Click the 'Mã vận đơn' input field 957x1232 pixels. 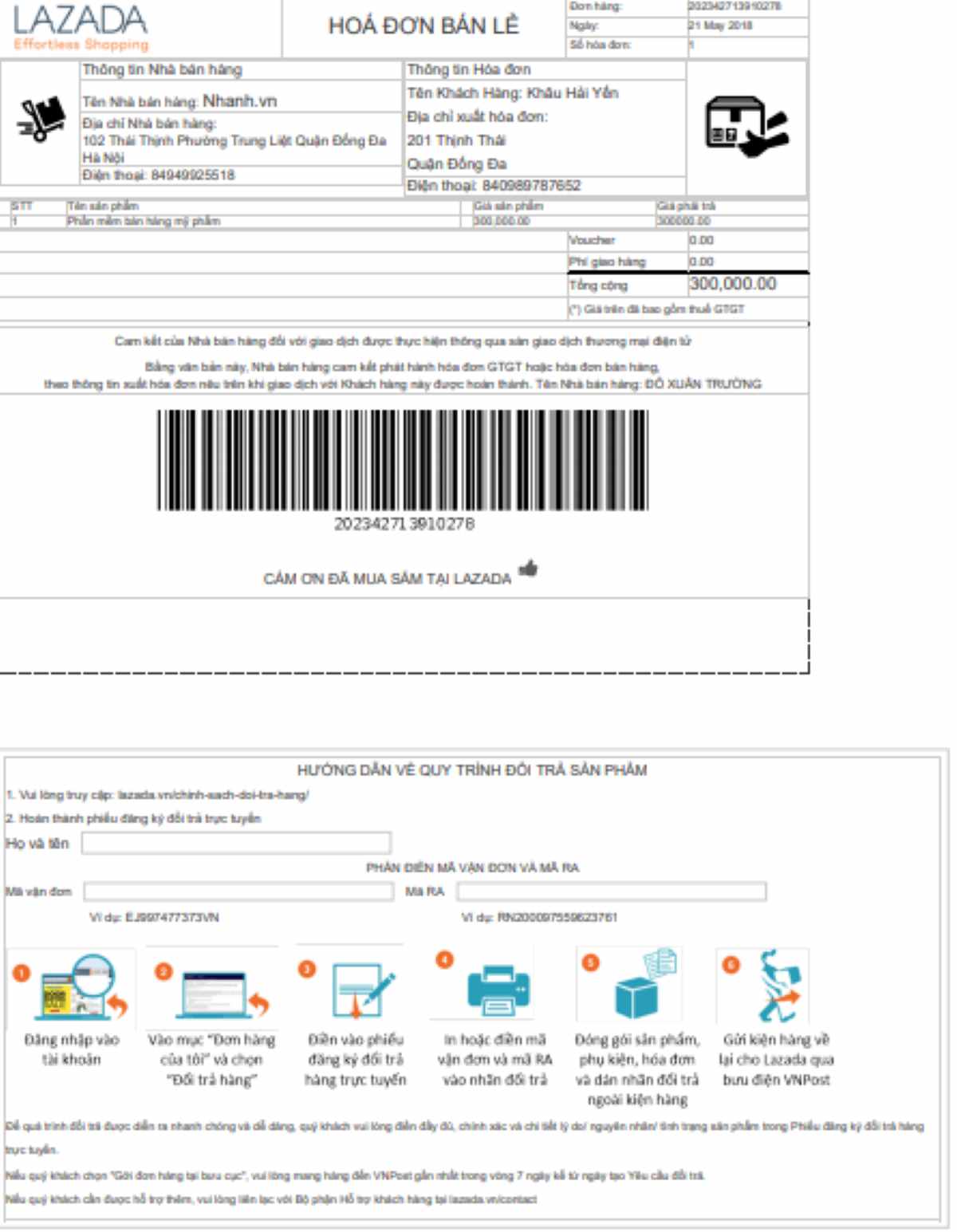click(238, 892)
